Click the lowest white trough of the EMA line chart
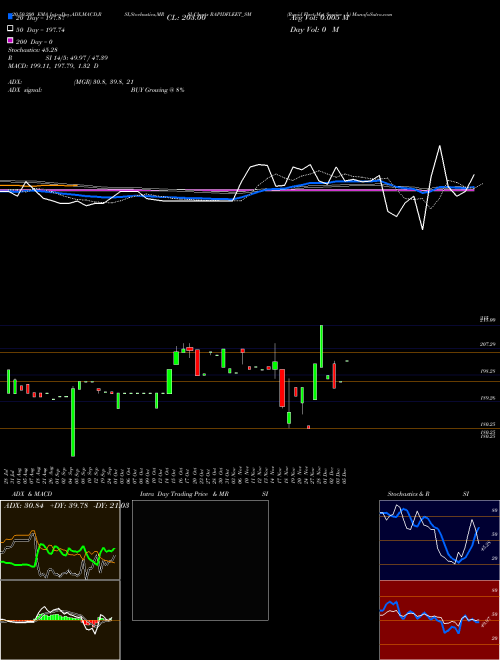This screenshot has height=660, width=500. 423,228
